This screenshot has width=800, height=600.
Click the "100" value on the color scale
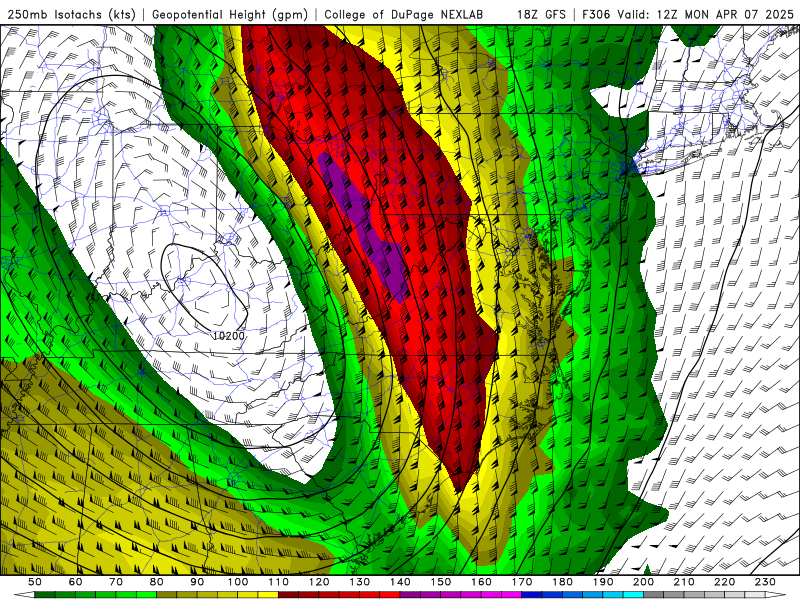pyautogui.click(x=238, y=582)
